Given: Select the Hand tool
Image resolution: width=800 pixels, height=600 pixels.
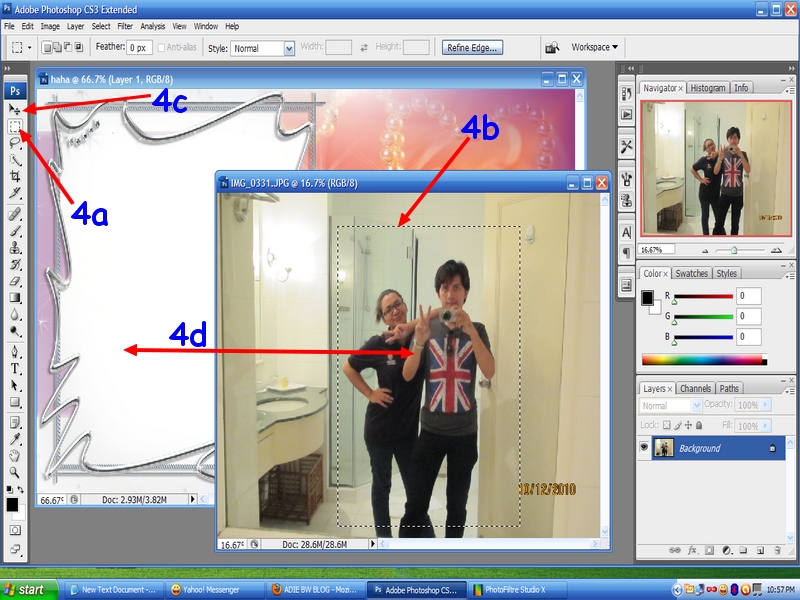Looking at the screenshot, I should (x=15, y=456).
